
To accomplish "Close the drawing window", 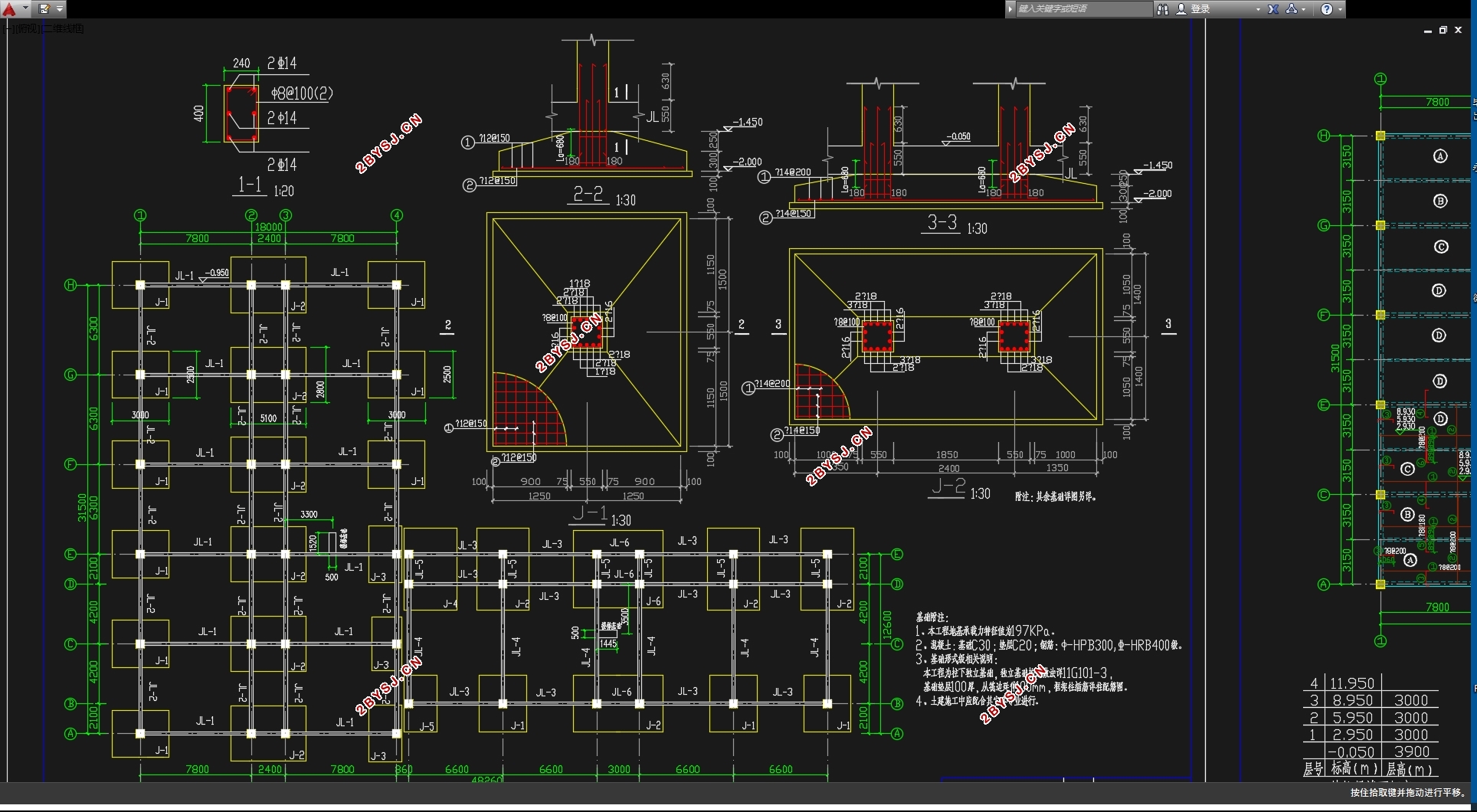I will [x=1459, y=31].
